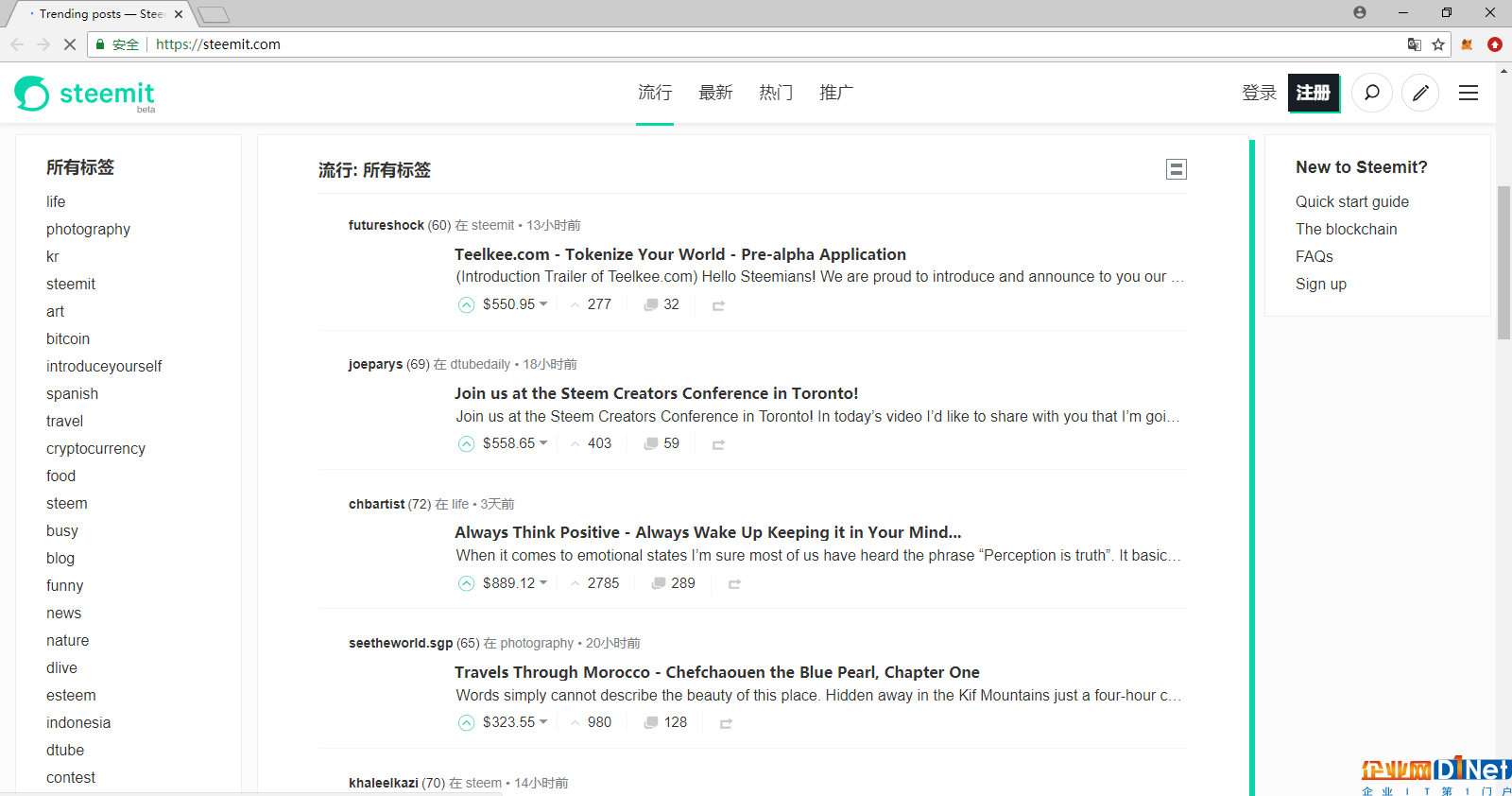Image resolution: width=1512 pixels, height=796 pixels.
Task: Open the search magnifier icon
Action: pos(1372,93)
